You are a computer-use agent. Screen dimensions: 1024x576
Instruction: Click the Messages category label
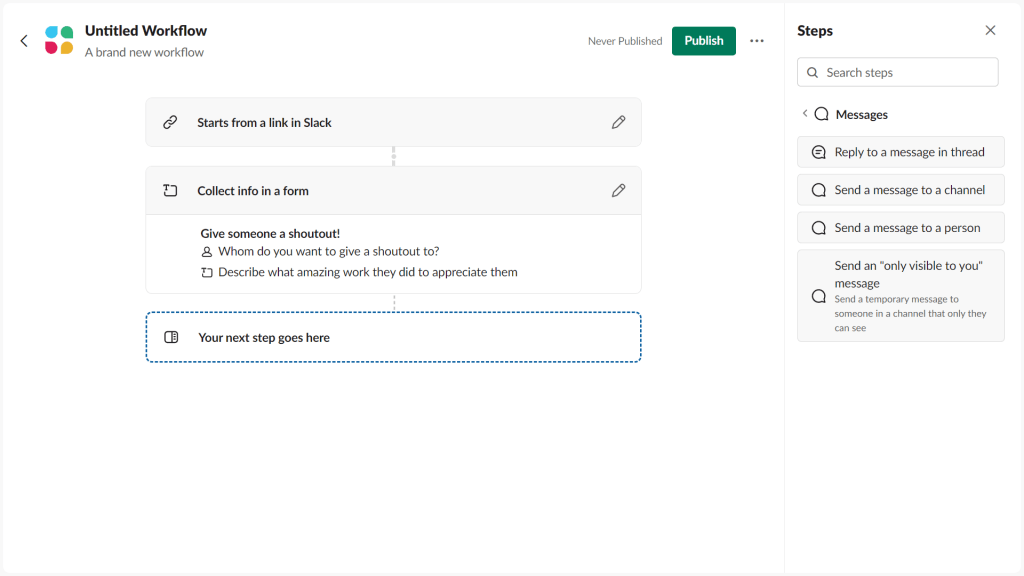tap(862, 114)
